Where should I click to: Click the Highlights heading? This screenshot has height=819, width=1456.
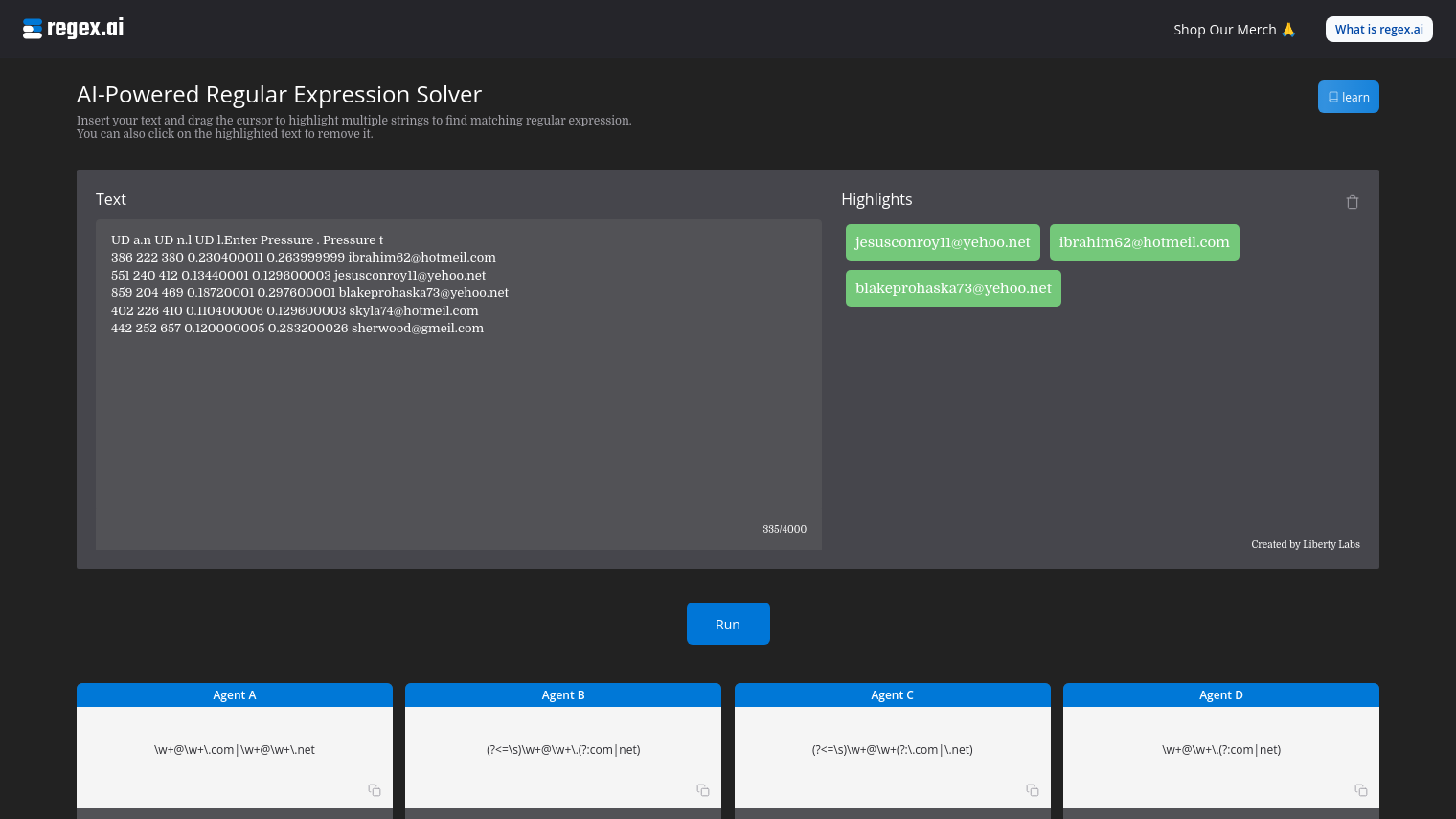coord(876,199)
